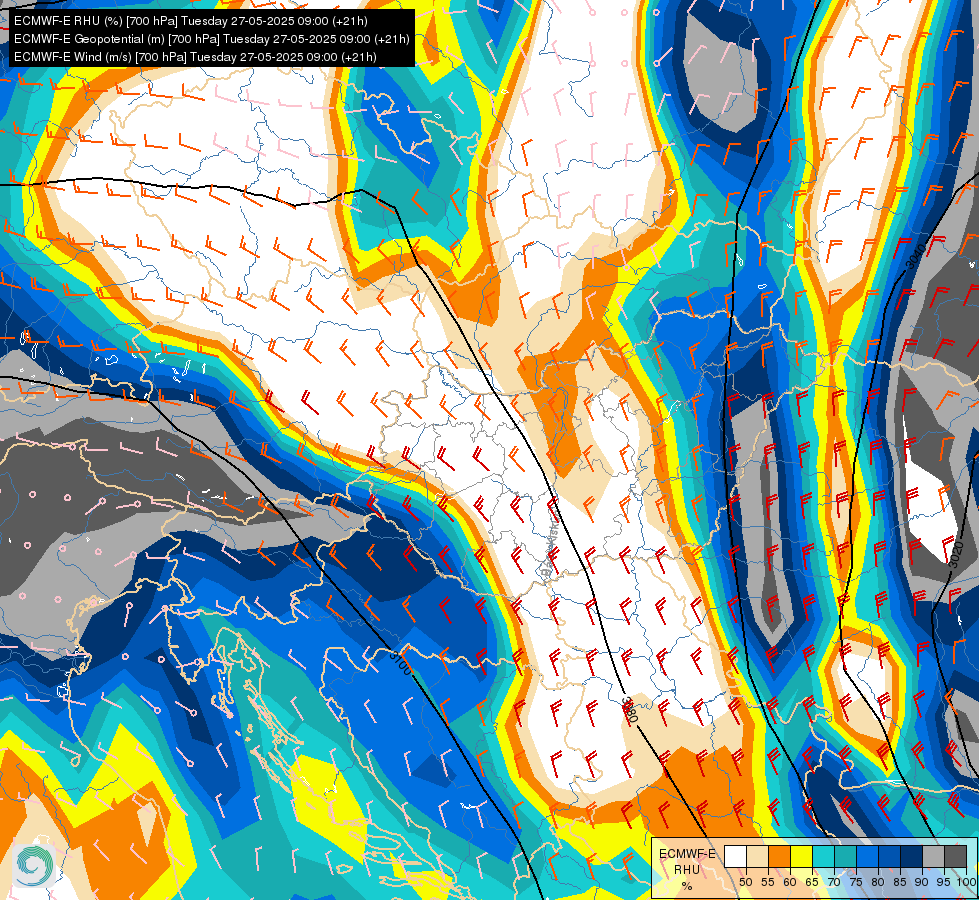Click the legend tick value 50
The height and width of the screenshot is (900, 979).
745,882
